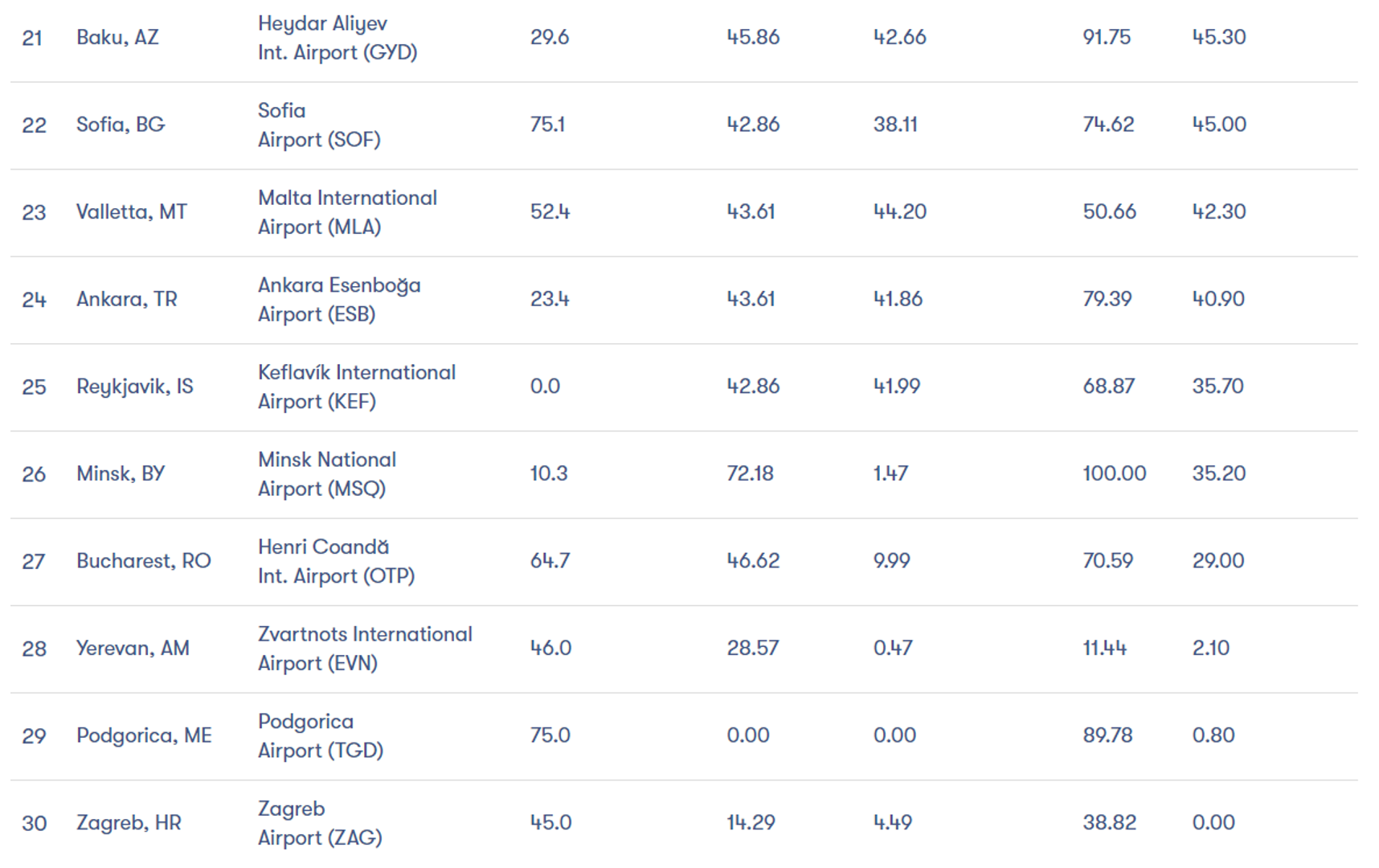Select the 100.00 value in Minsk row

point(1114,473)
